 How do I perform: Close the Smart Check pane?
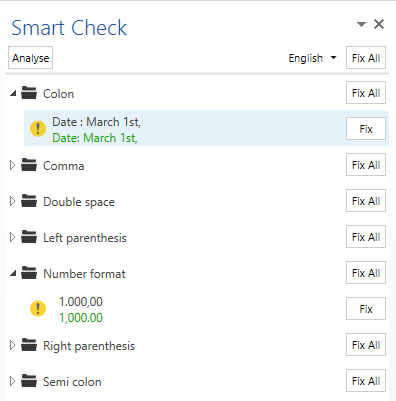[x=379, y=24]
